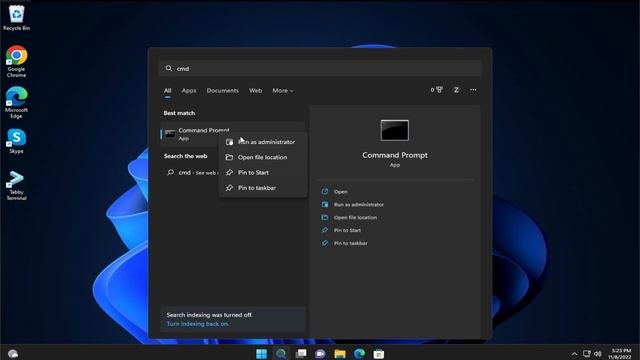
Task: Open the Windows Start button
Action: pyautogui.click(x=261, y=353)
